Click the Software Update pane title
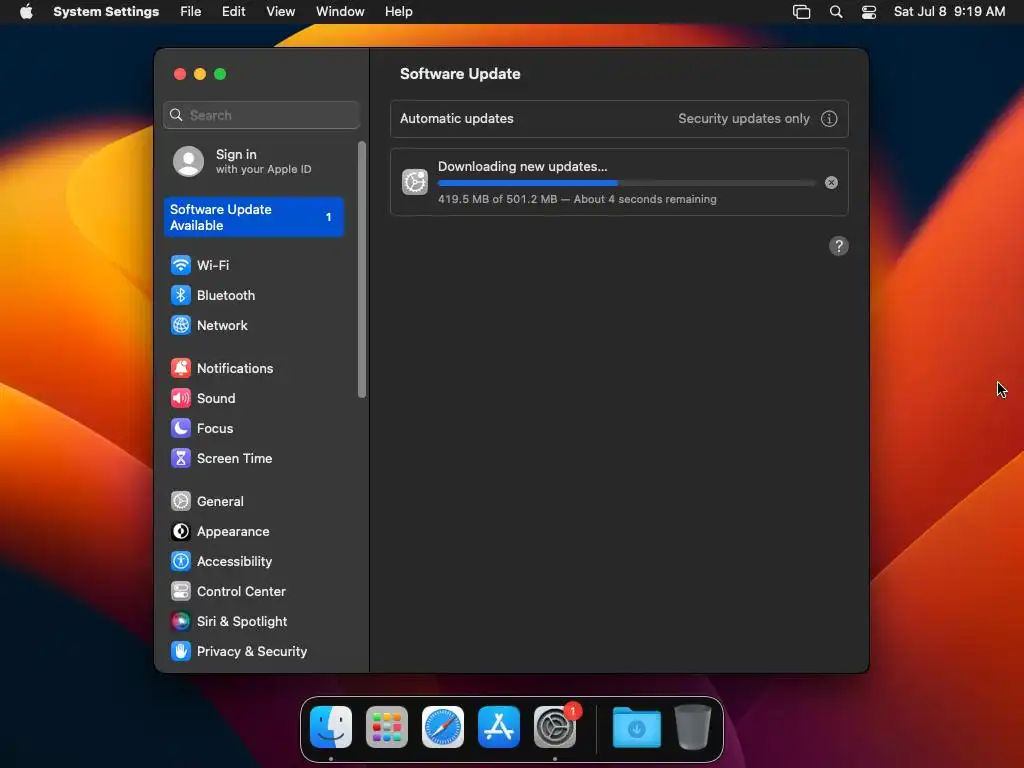Viewport: 1024px width, 768px height. (x=460, y=74)
